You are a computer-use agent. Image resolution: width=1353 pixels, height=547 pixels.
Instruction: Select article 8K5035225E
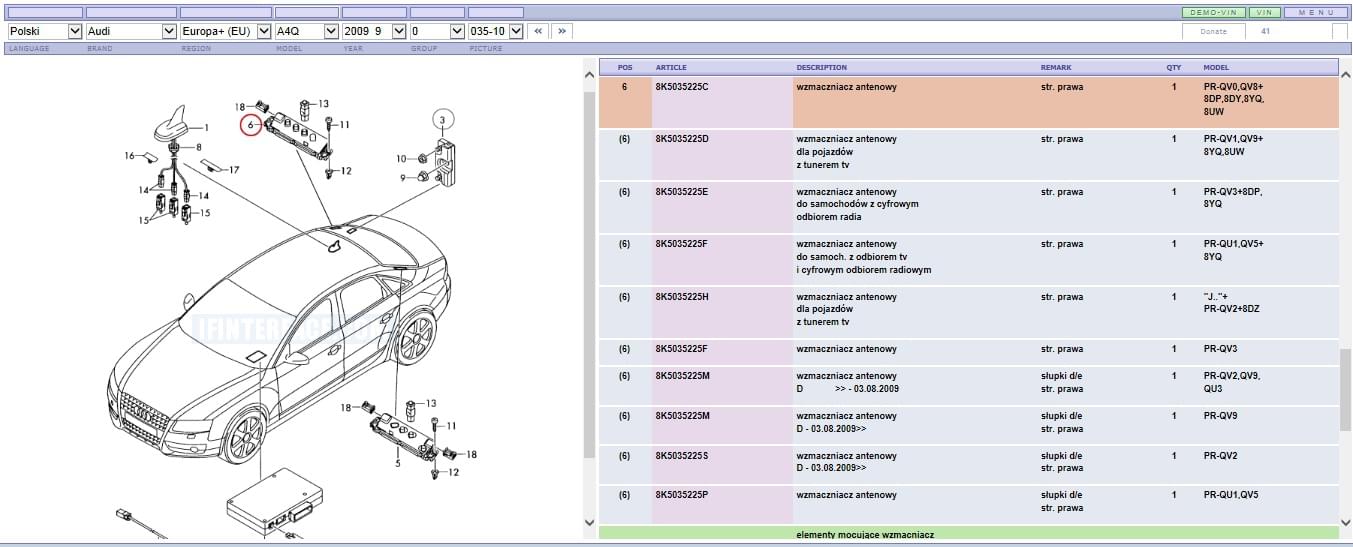coord(681,192)
